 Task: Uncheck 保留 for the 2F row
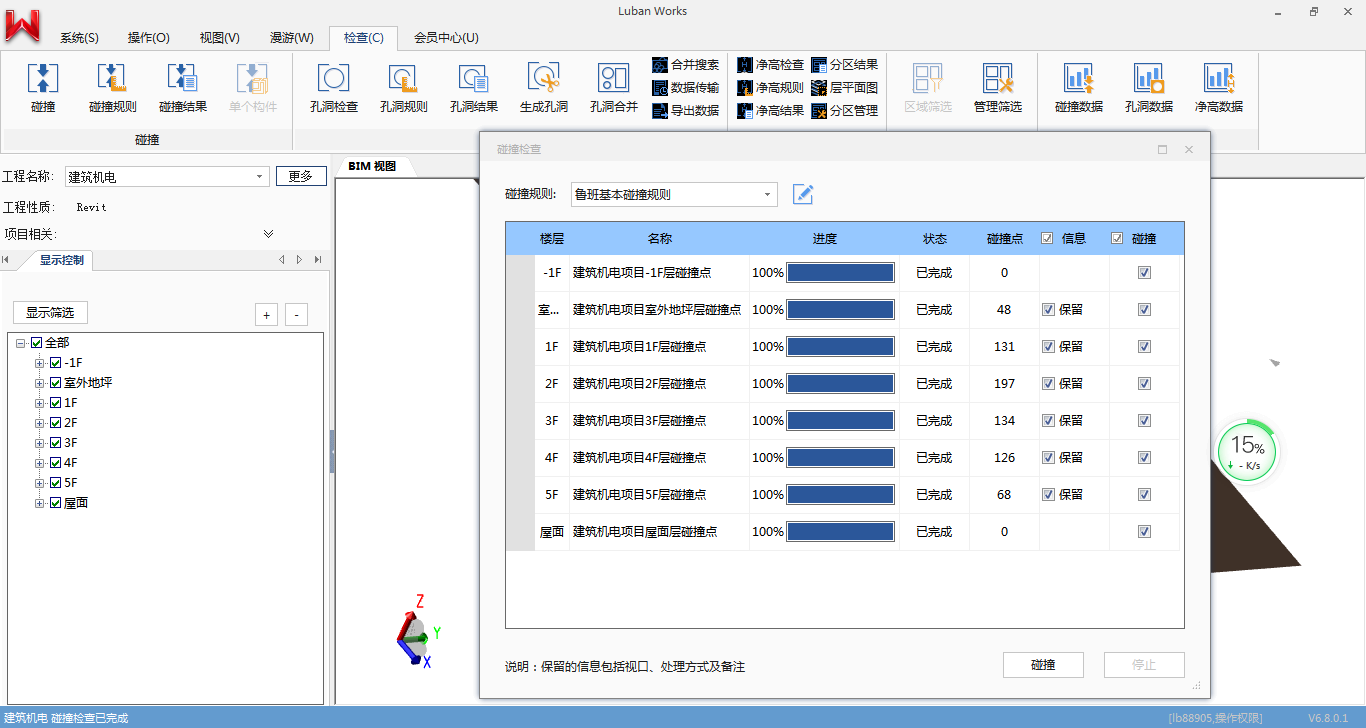tap(1048, 384)
